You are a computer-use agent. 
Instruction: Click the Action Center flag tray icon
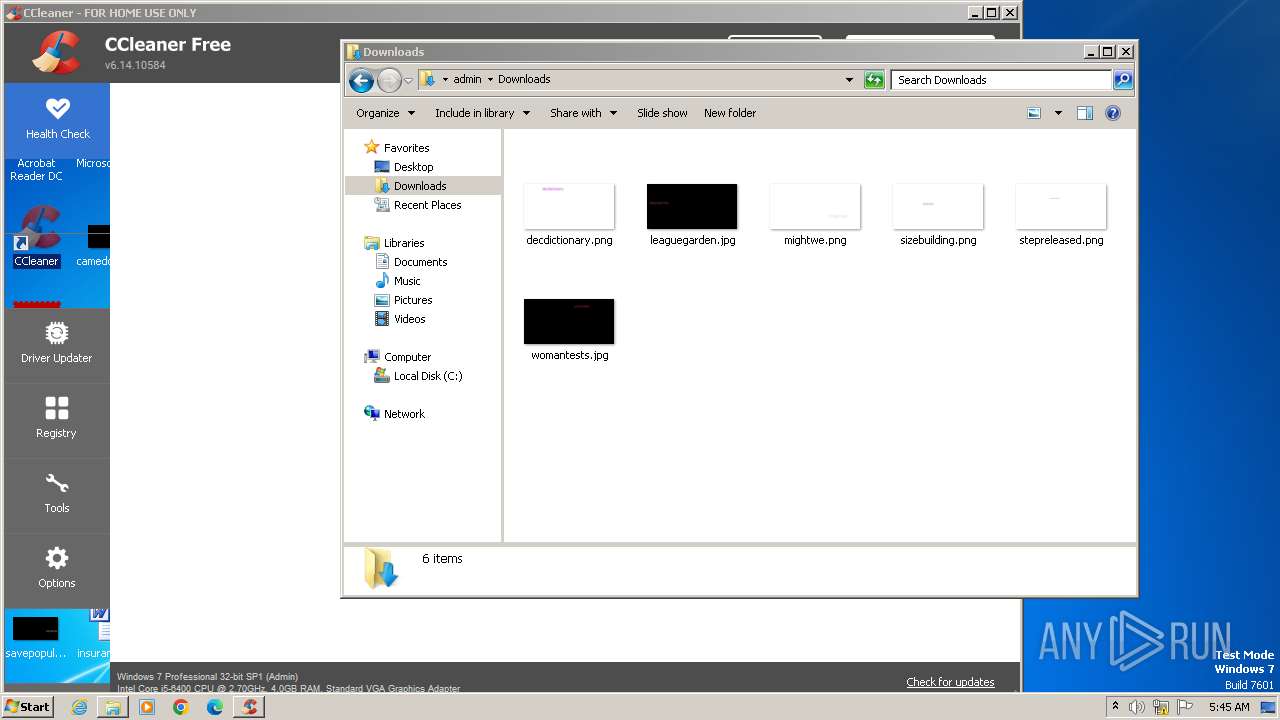pos(1185,707)
